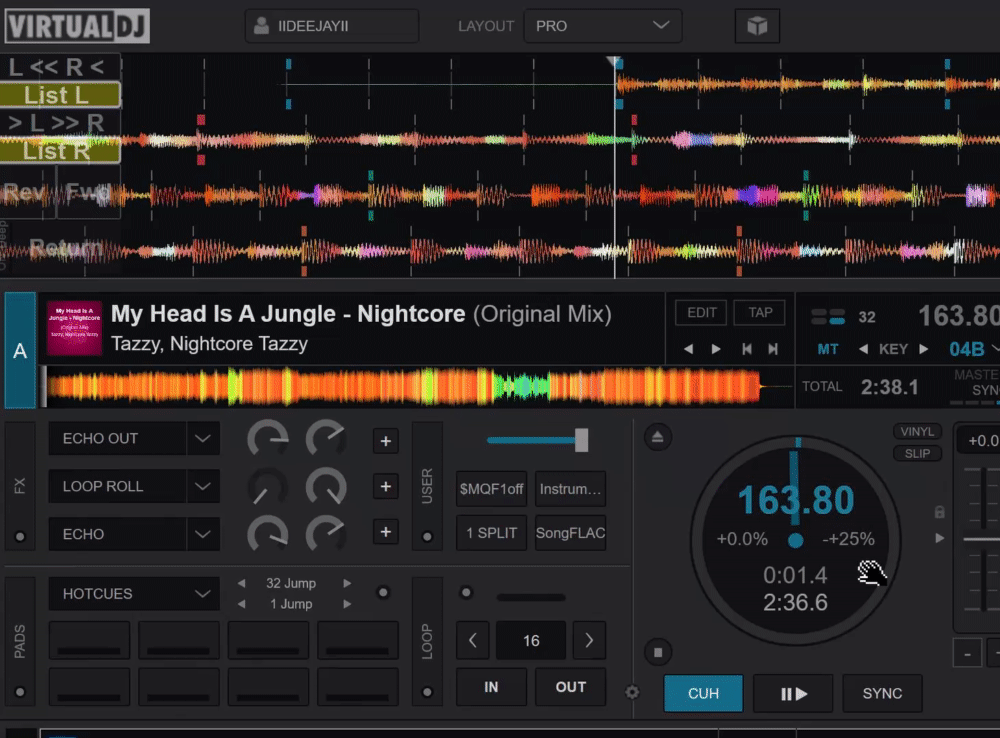Toggle the LOOP section dot indicator

pyautogui.click(x=427, y=692)
